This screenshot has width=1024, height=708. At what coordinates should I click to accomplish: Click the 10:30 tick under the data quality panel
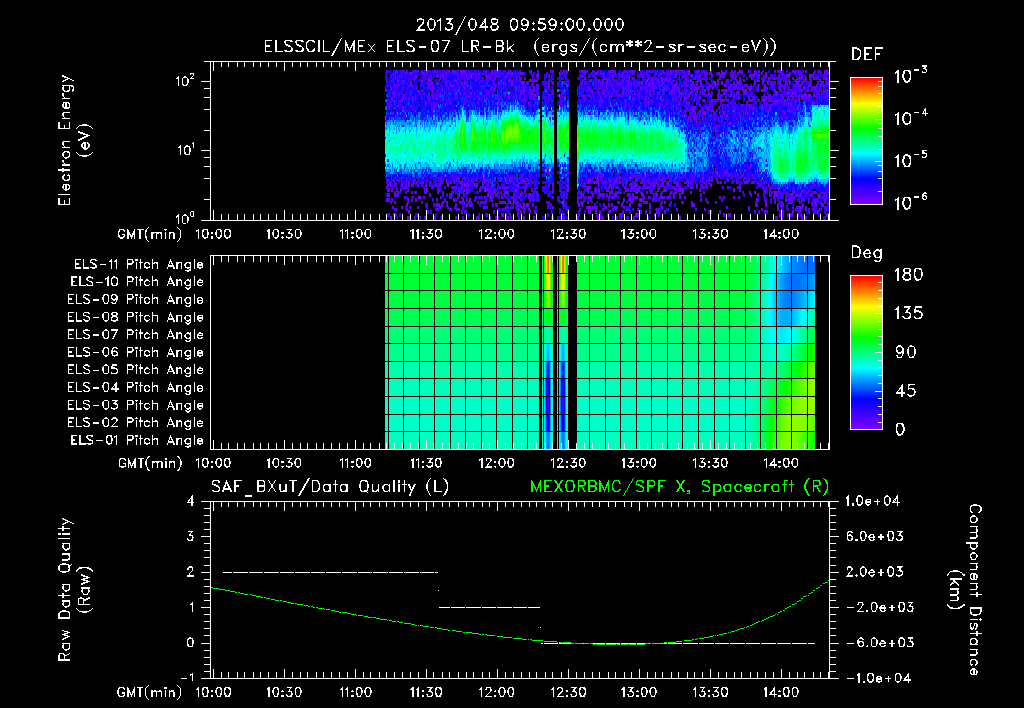(x=284, y=692)
